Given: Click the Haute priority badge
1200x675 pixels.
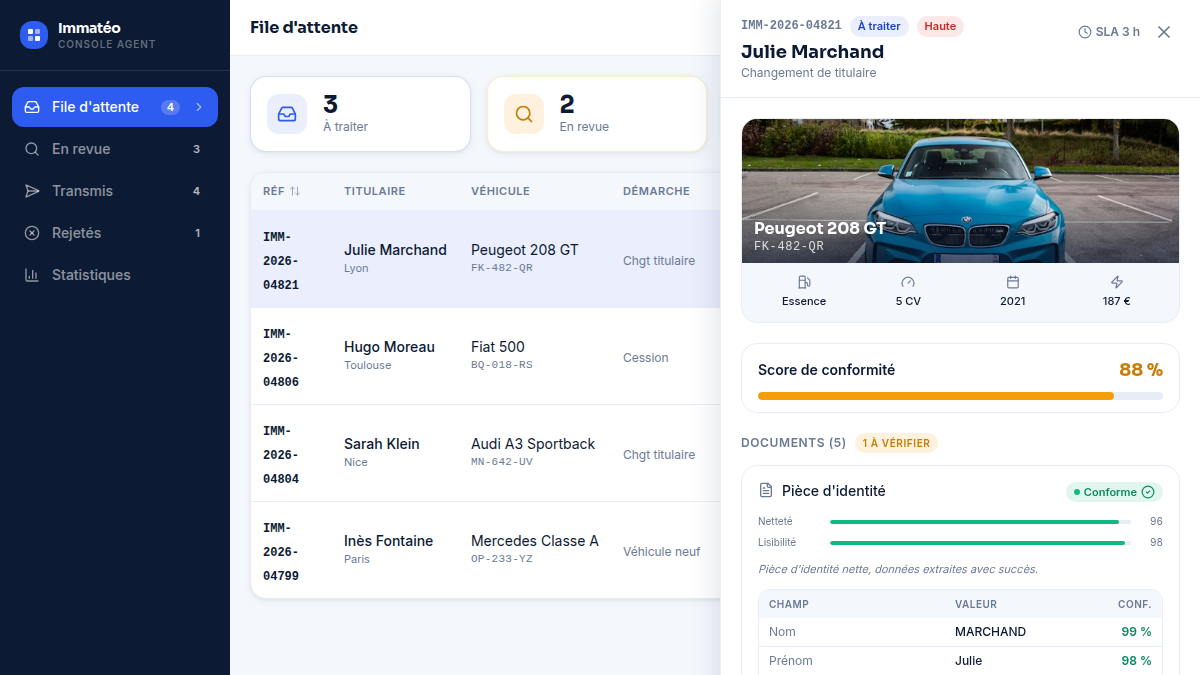Looking at the screenshot, I should click(x=940, y=26).
